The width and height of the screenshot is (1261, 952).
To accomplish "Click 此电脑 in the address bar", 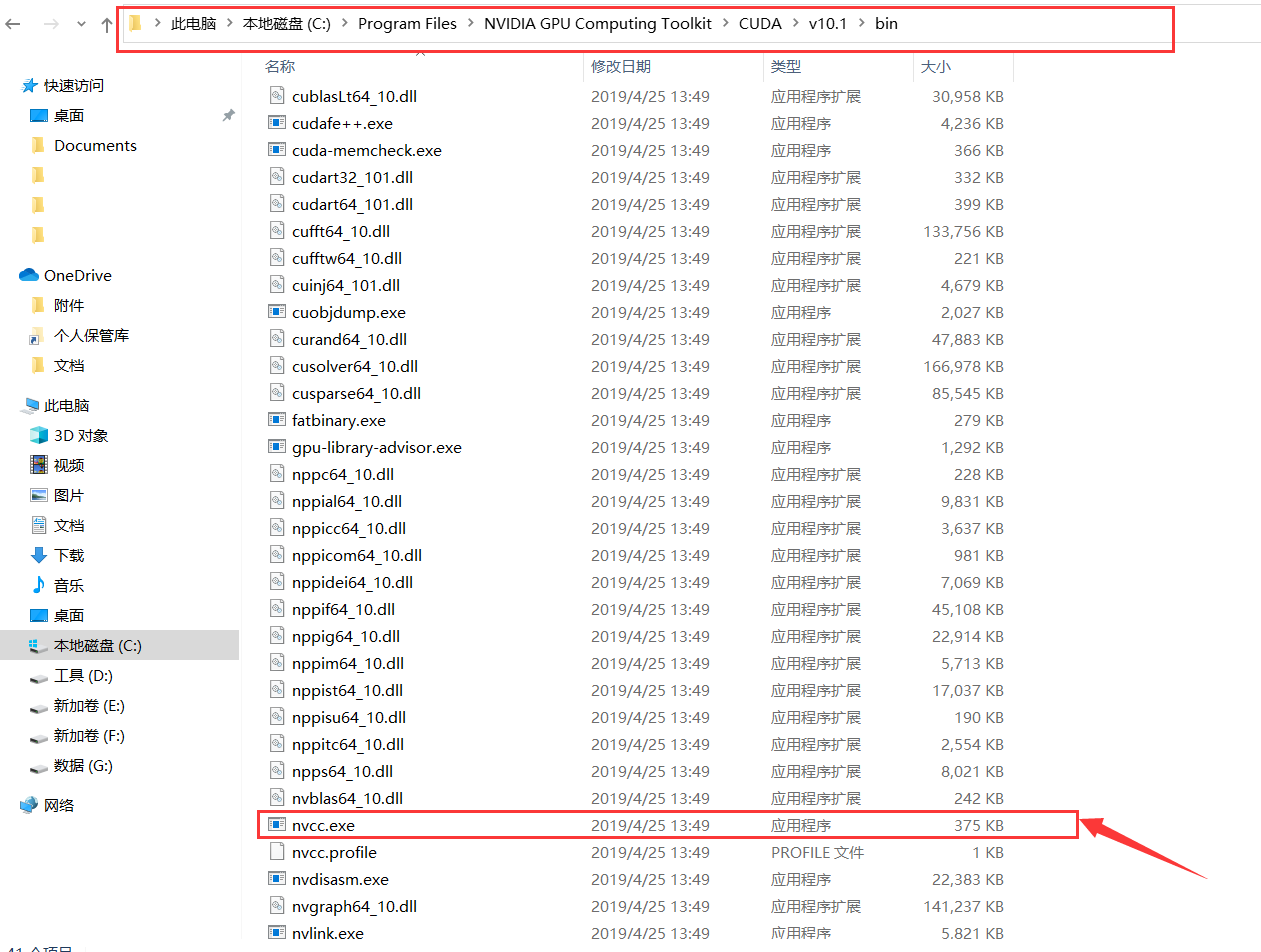I will 193,23.
